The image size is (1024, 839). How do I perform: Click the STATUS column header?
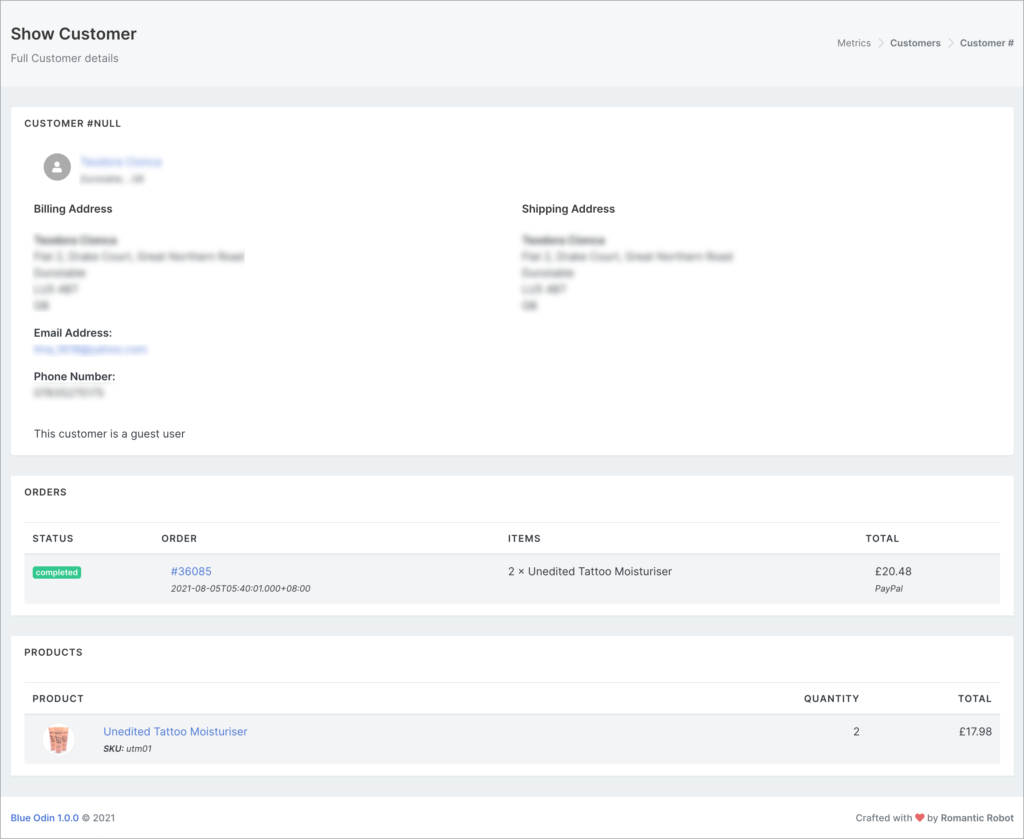pos(51,538)
